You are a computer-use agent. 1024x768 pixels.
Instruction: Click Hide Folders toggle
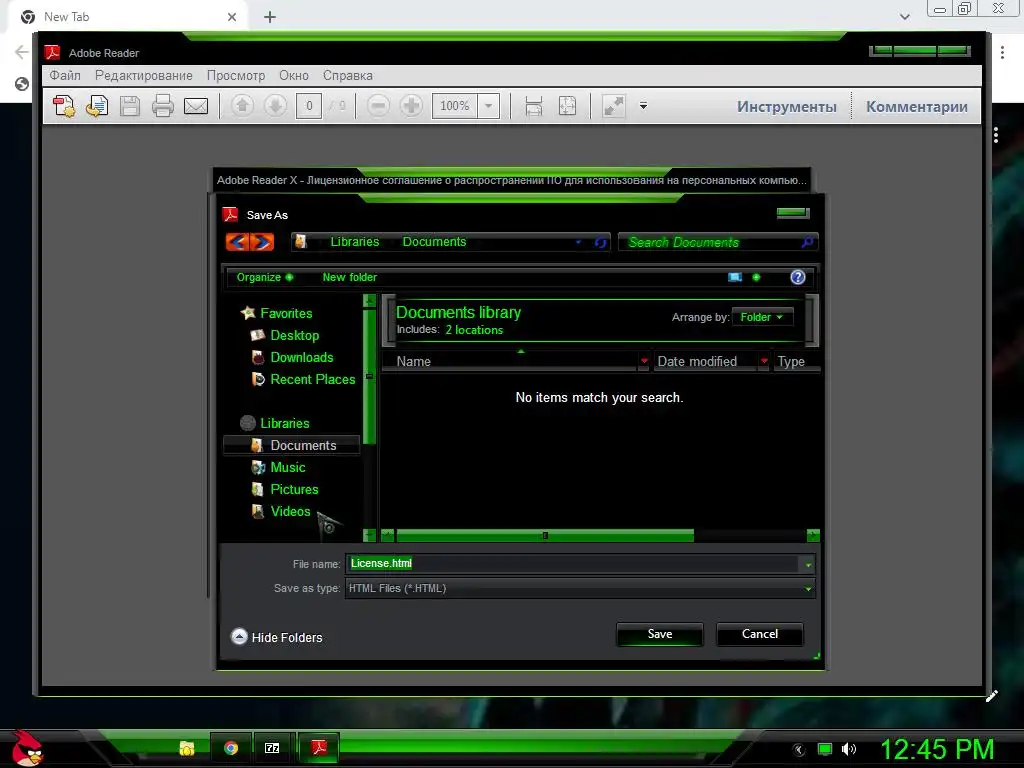click(x=276, y=637)
